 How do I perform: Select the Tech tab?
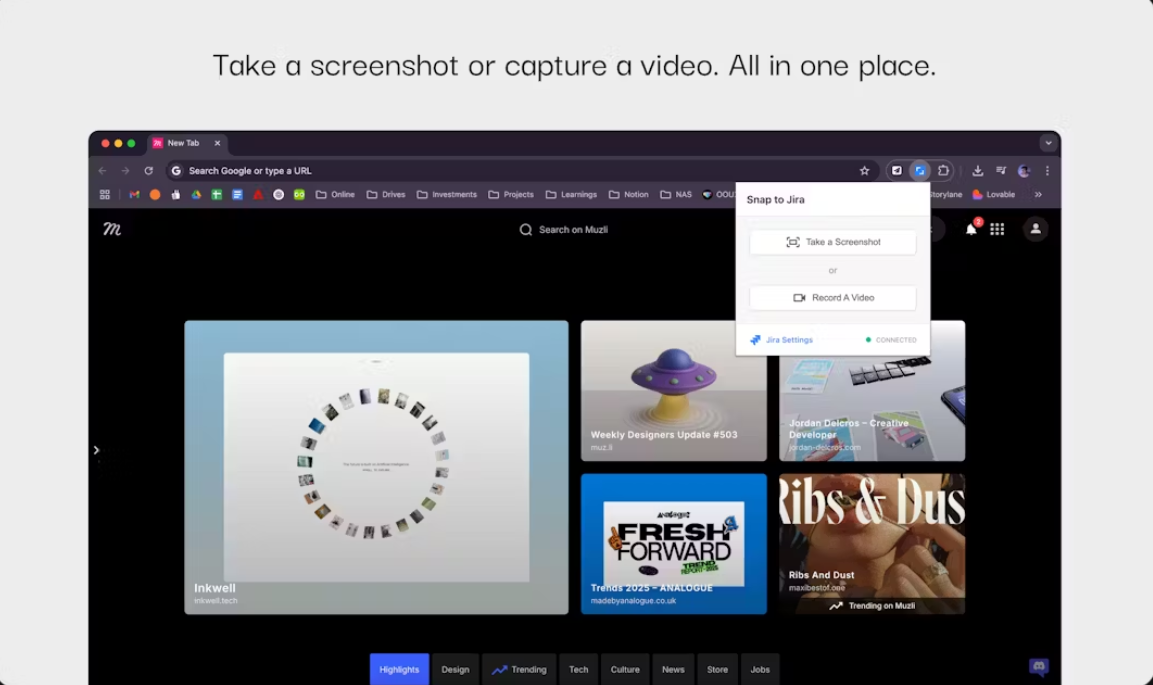coord(579,670)
